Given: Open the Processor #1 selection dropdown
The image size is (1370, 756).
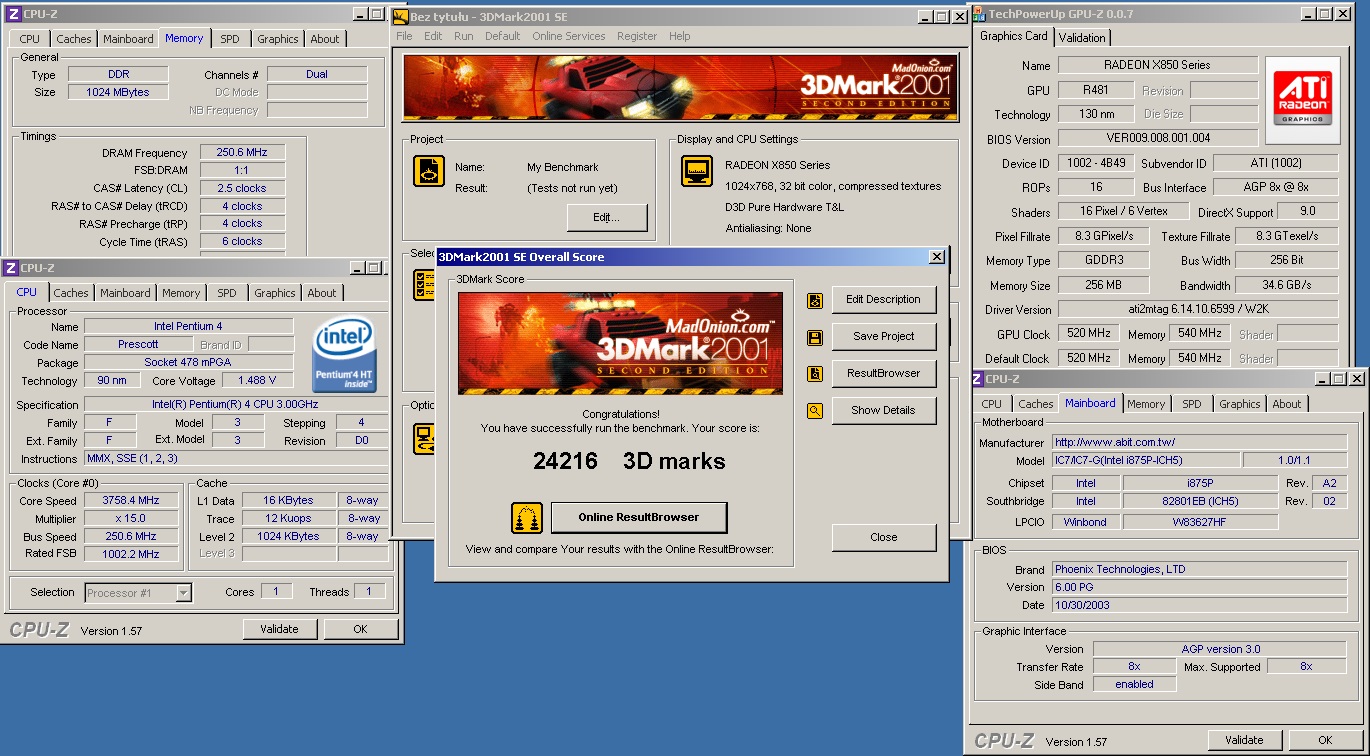Looking at the screenshot, I should [183, 593].
